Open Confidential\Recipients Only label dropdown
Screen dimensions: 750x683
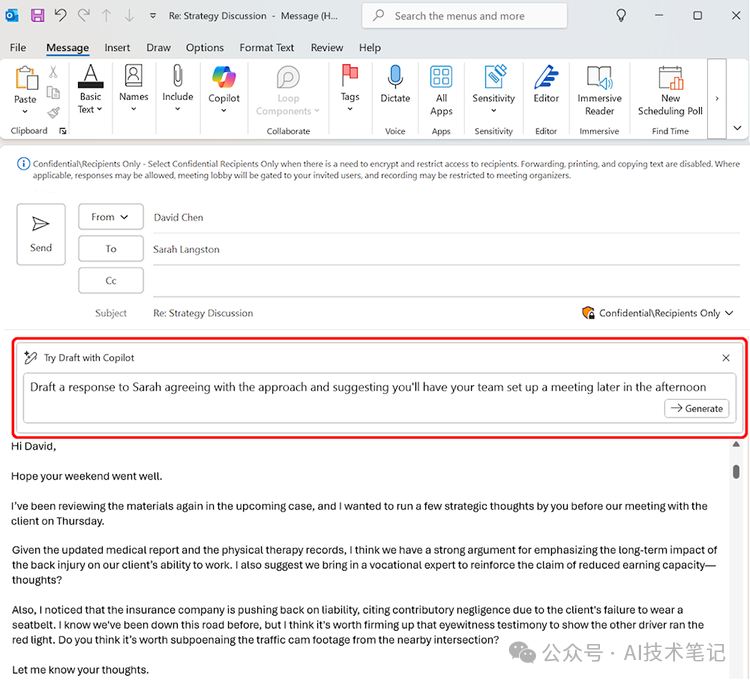click(x=658, y=313)
